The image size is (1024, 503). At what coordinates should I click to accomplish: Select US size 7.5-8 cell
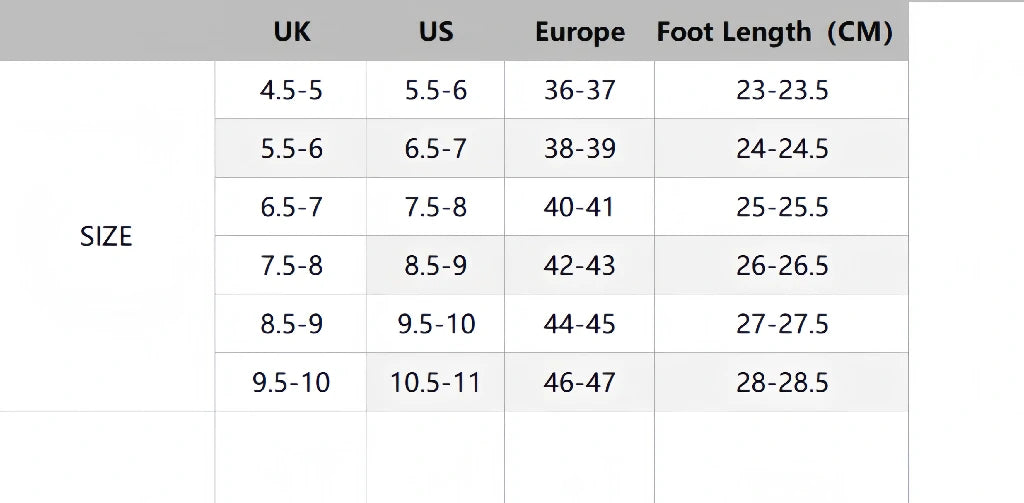point(436,207)
